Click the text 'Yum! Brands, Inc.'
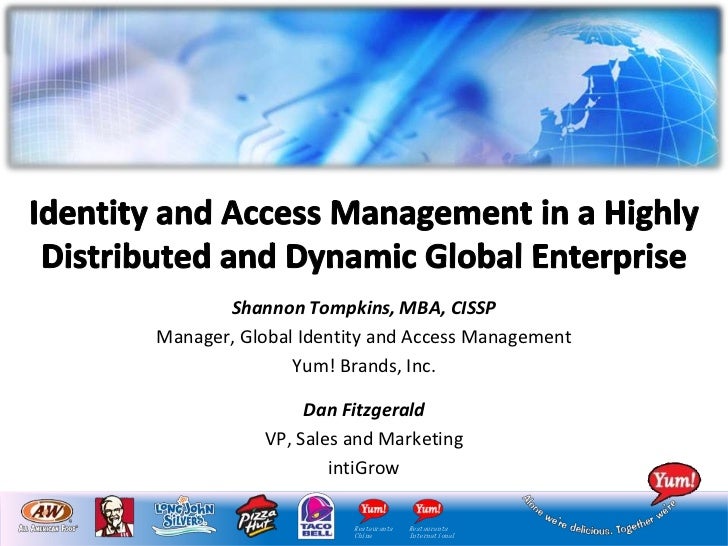Viewport: 728px width, 546px height. click(364, 366)
